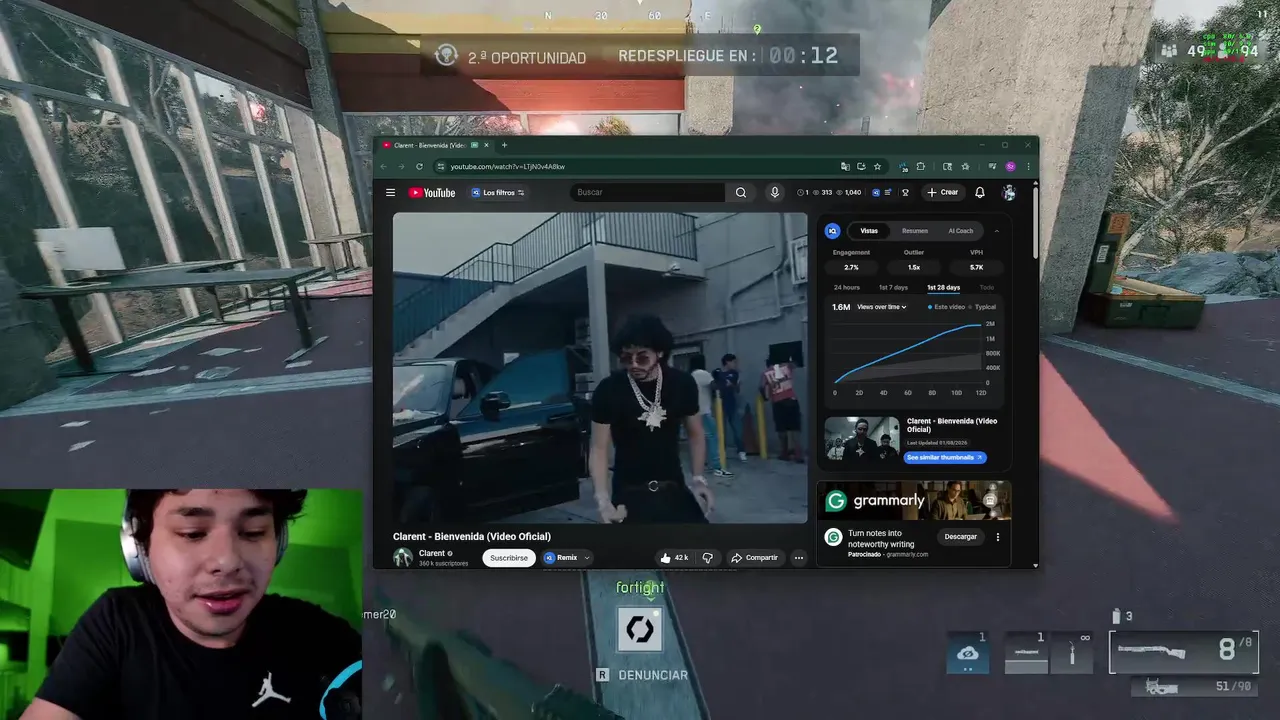Image resolution: width=1280 pixels, height=720 pixels.
Task: Open the notifications bell
Action: point(980,192)
